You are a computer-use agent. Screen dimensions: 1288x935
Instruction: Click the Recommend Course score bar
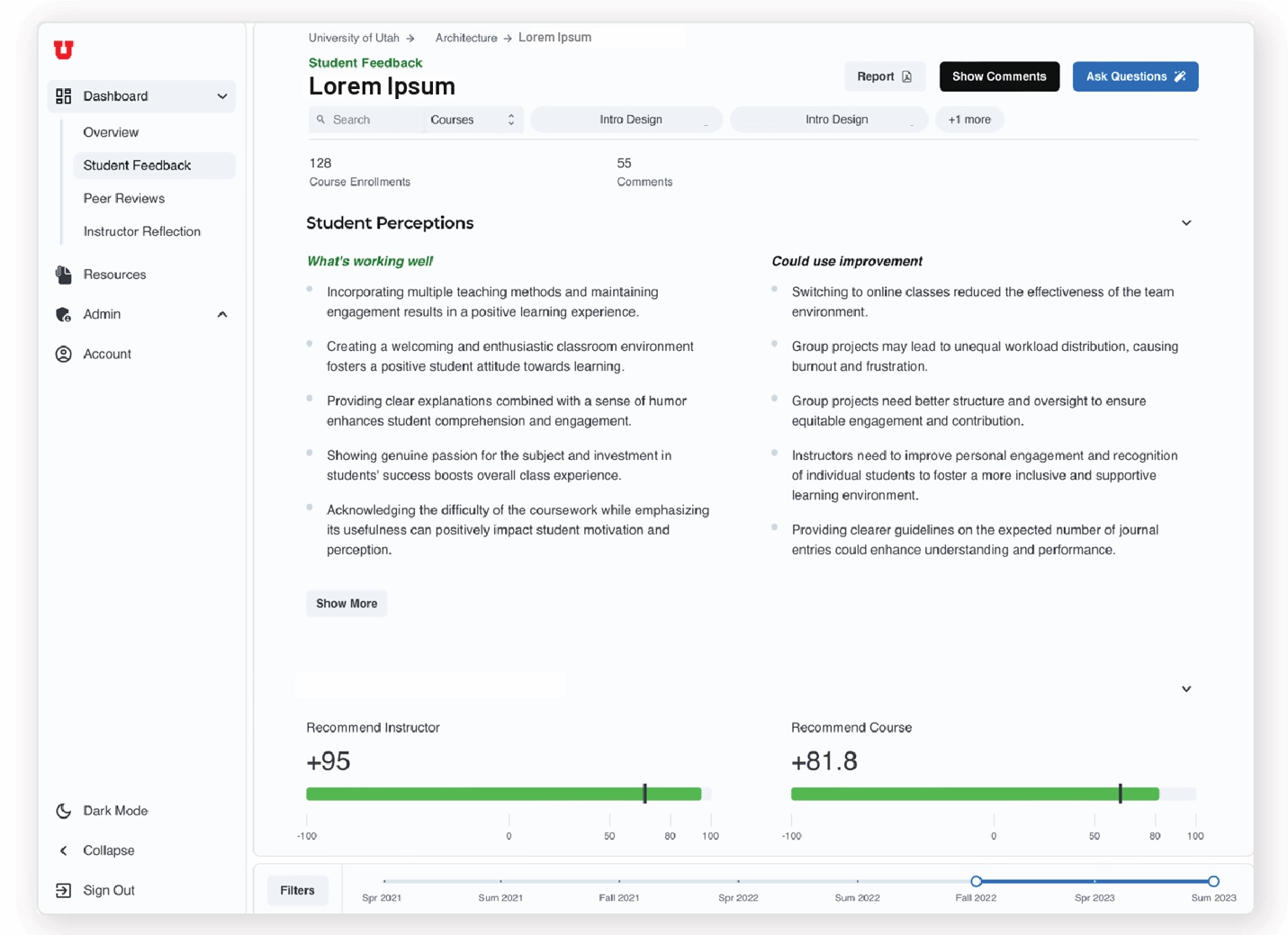994,794
